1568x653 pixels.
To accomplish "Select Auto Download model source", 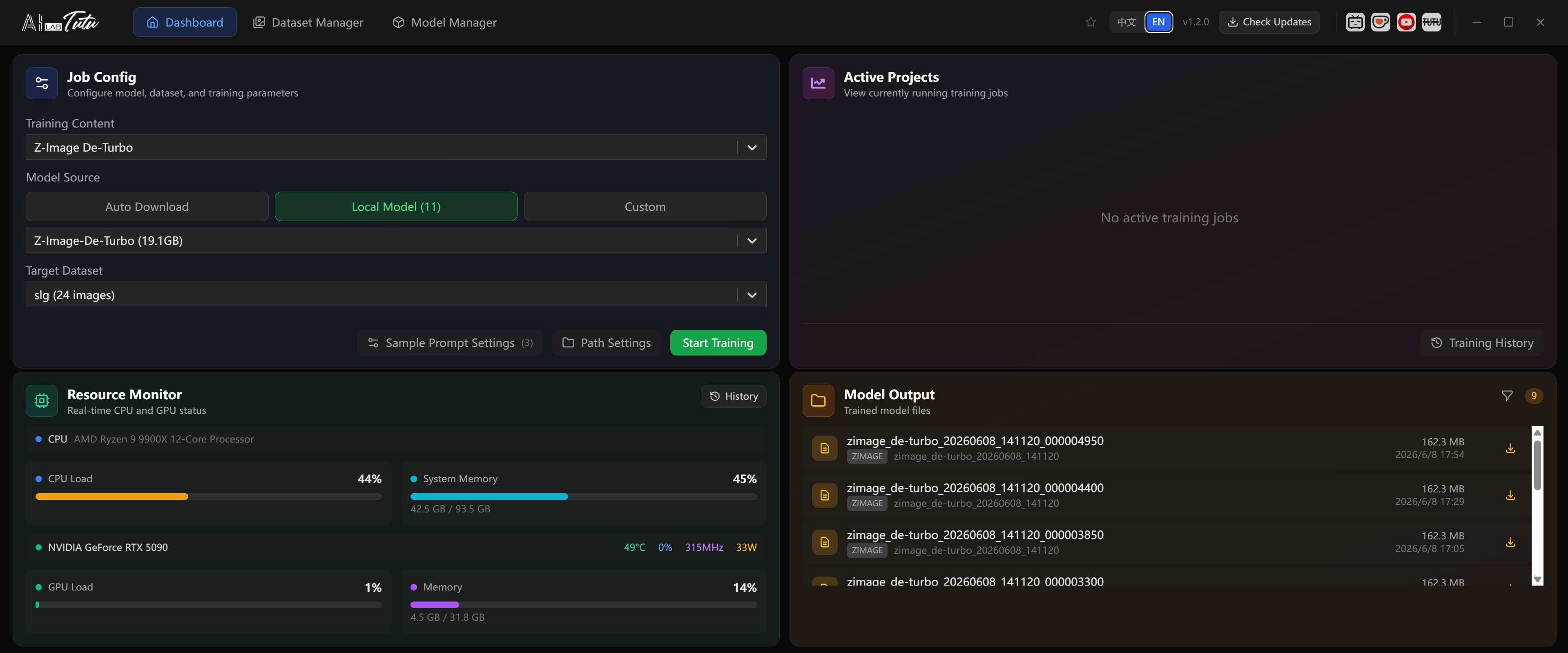I will click(147, 206).
